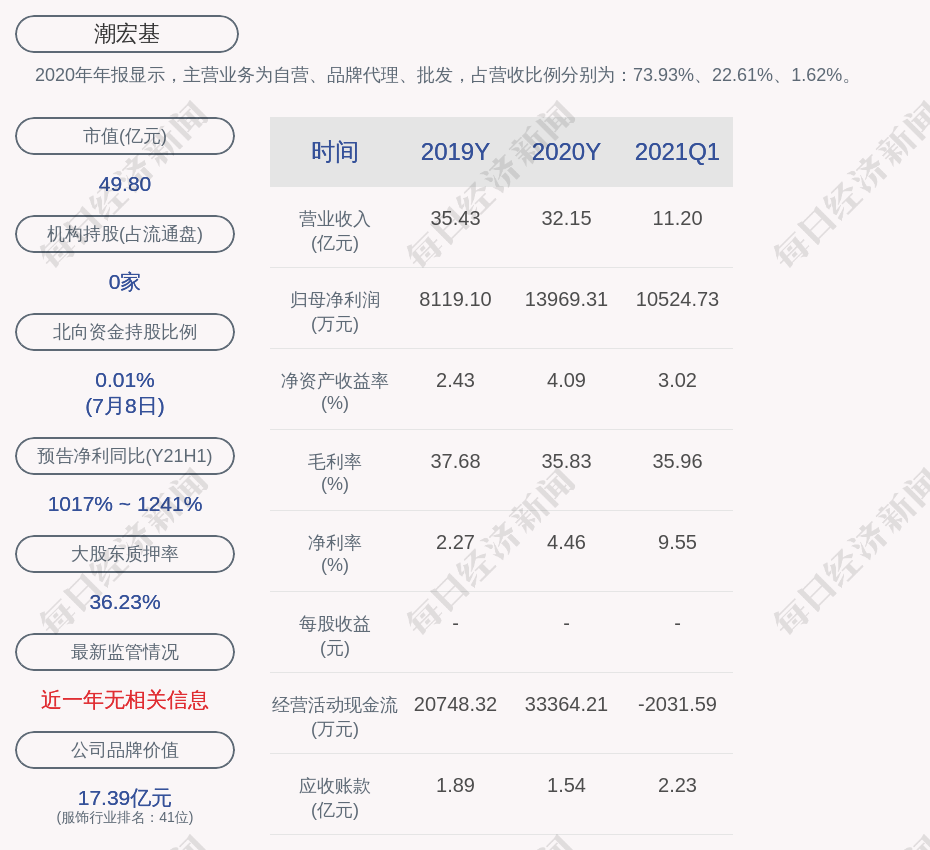The height and width of the screenshot is (850, 930).
Task: Select revenue value 35.43
Action: (x=455, y=218)
